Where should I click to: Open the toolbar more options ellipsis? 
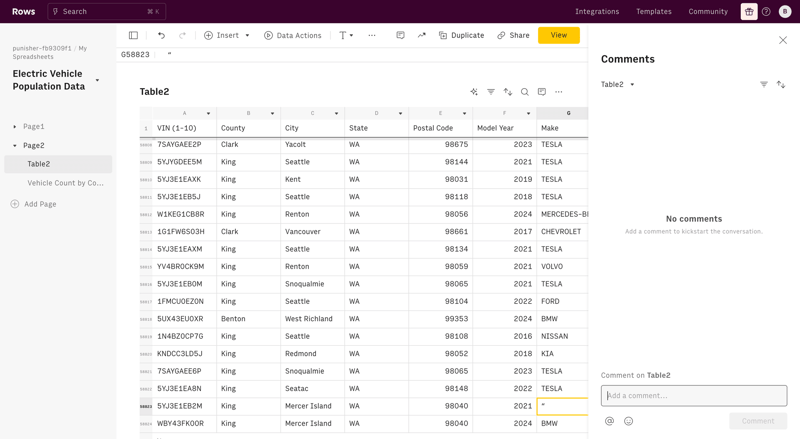372,35
